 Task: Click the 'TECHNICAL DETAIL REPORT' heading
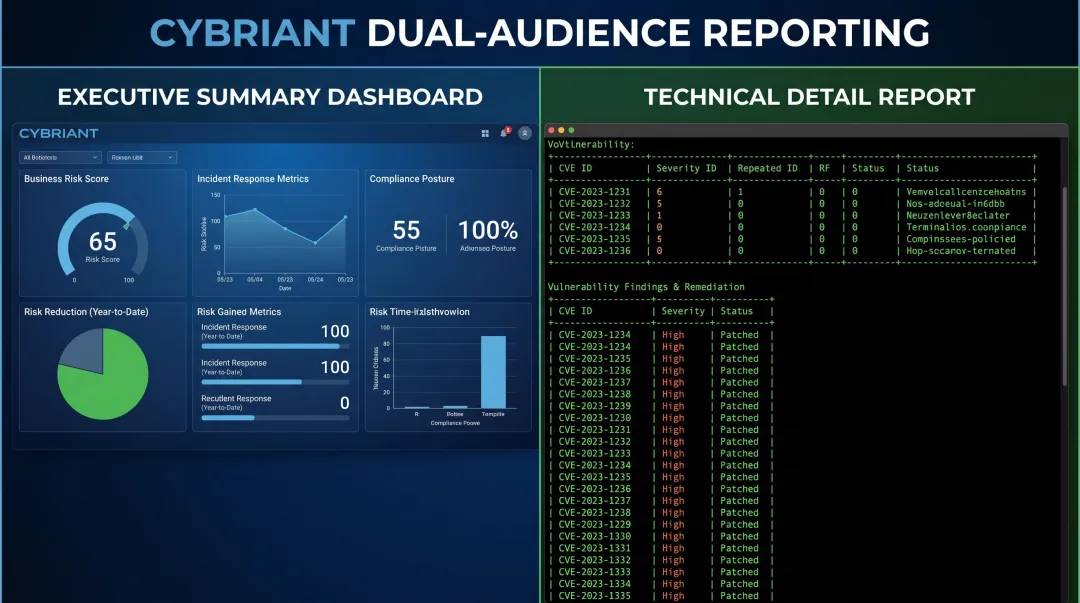point(809,97)
